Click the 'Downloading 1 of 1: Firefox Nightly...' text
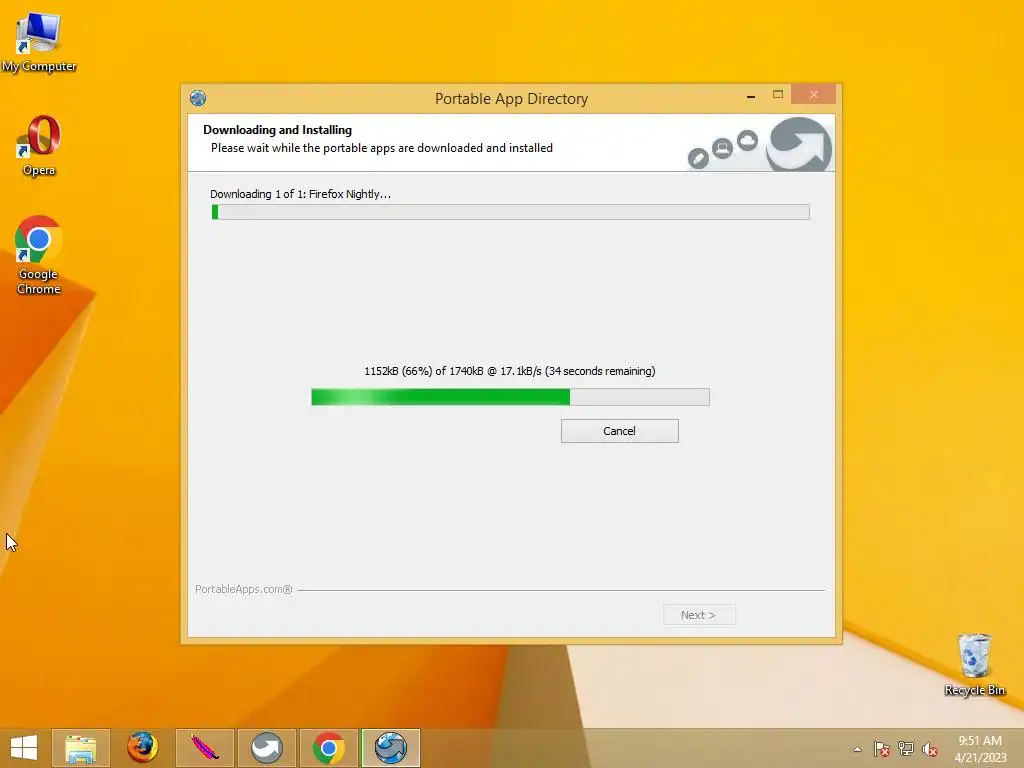Viewport: 1024px width, 768px height. click(300, 194)
